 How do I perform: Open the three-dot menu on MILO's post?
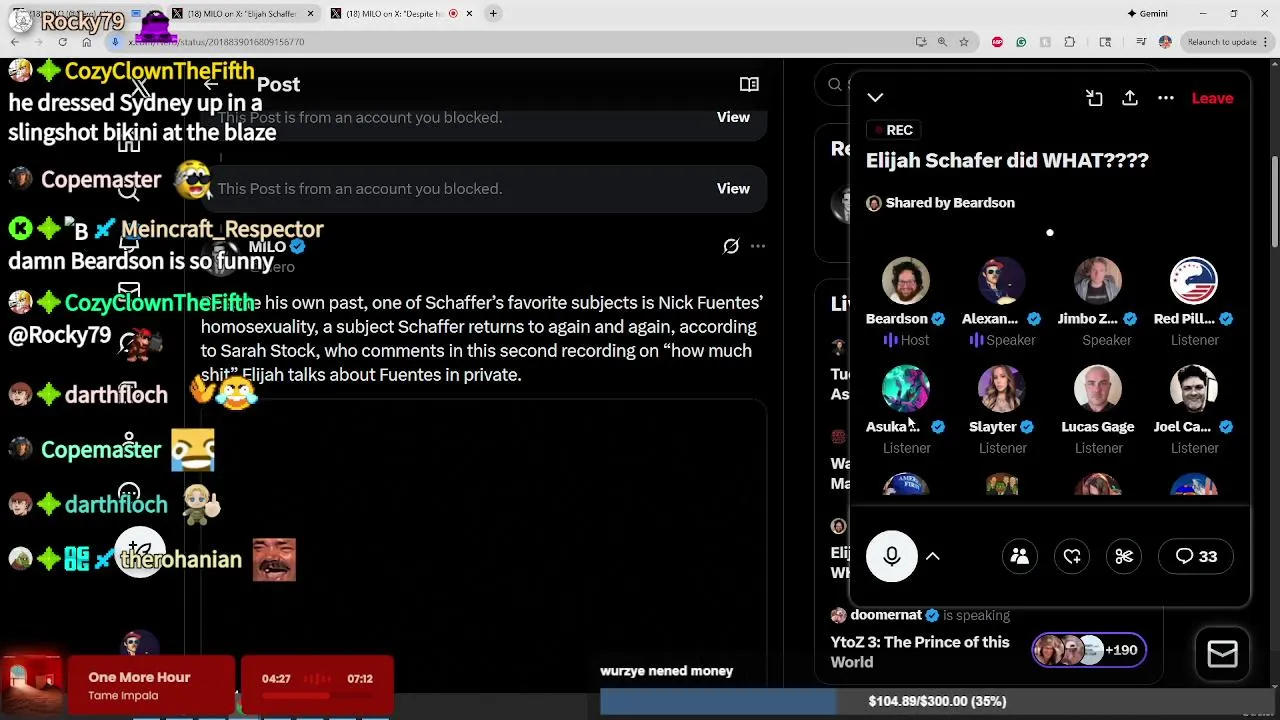click(758, 246)
